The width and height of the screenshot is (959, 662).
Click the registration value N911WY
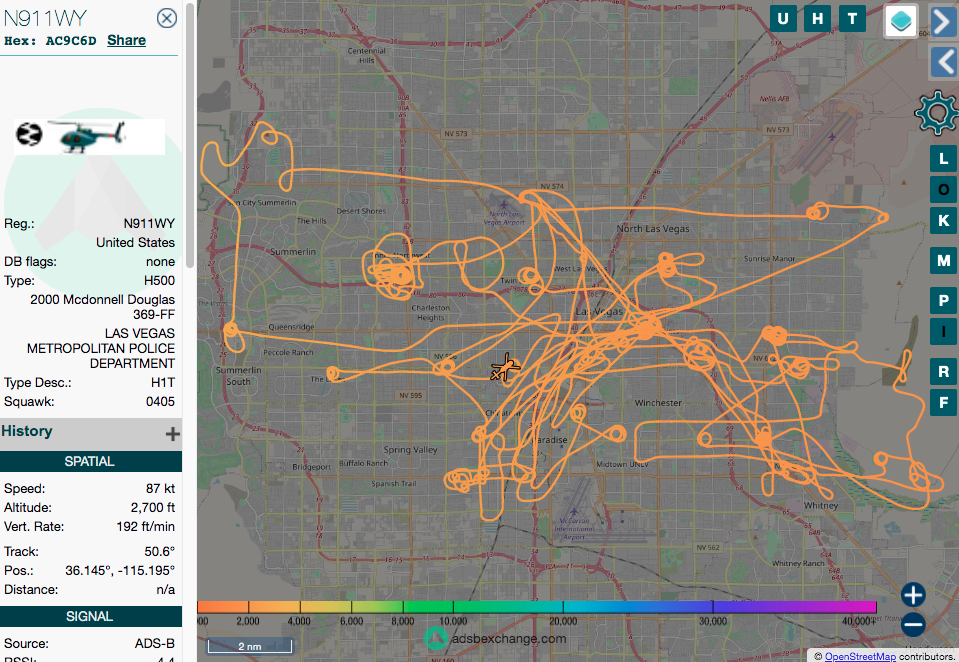coord(149,223)
